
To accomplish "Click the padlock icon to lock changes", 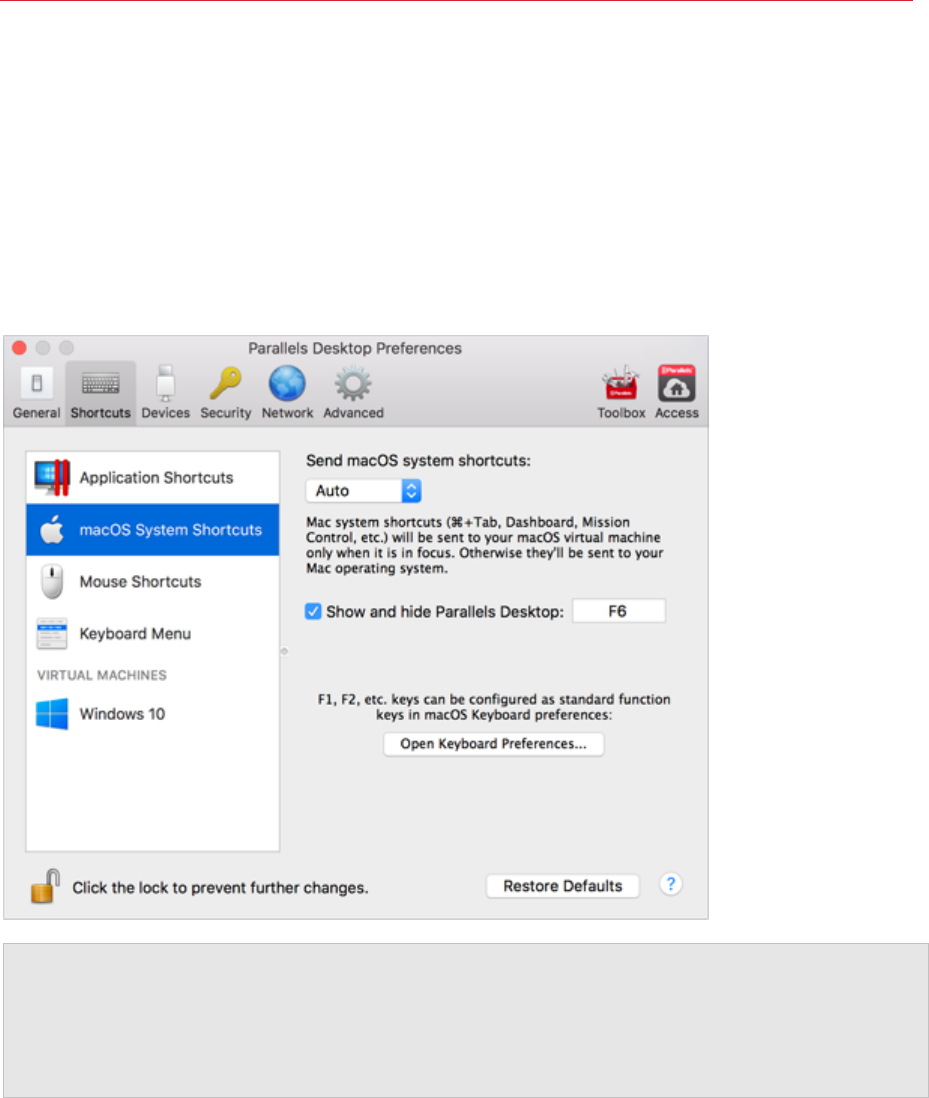I will 46,887.
